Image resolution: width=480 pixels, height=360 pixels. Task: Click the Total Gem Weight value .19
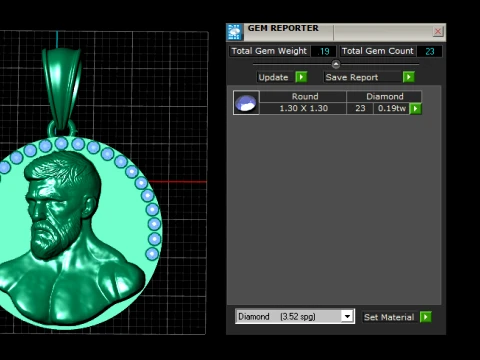(x=323, y=51)
